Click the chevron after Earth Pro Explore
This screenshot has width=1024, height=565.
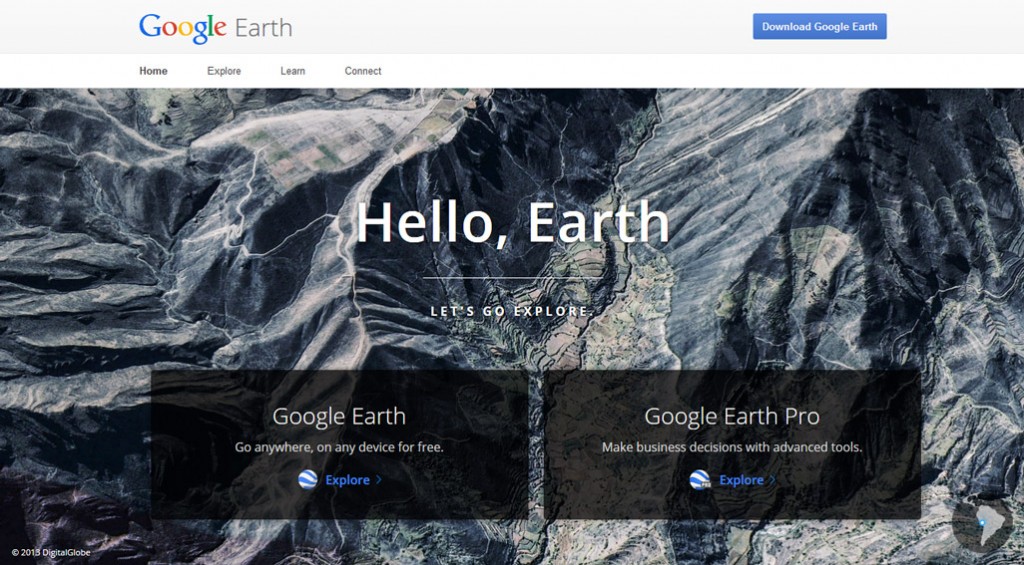coord(773,480)
